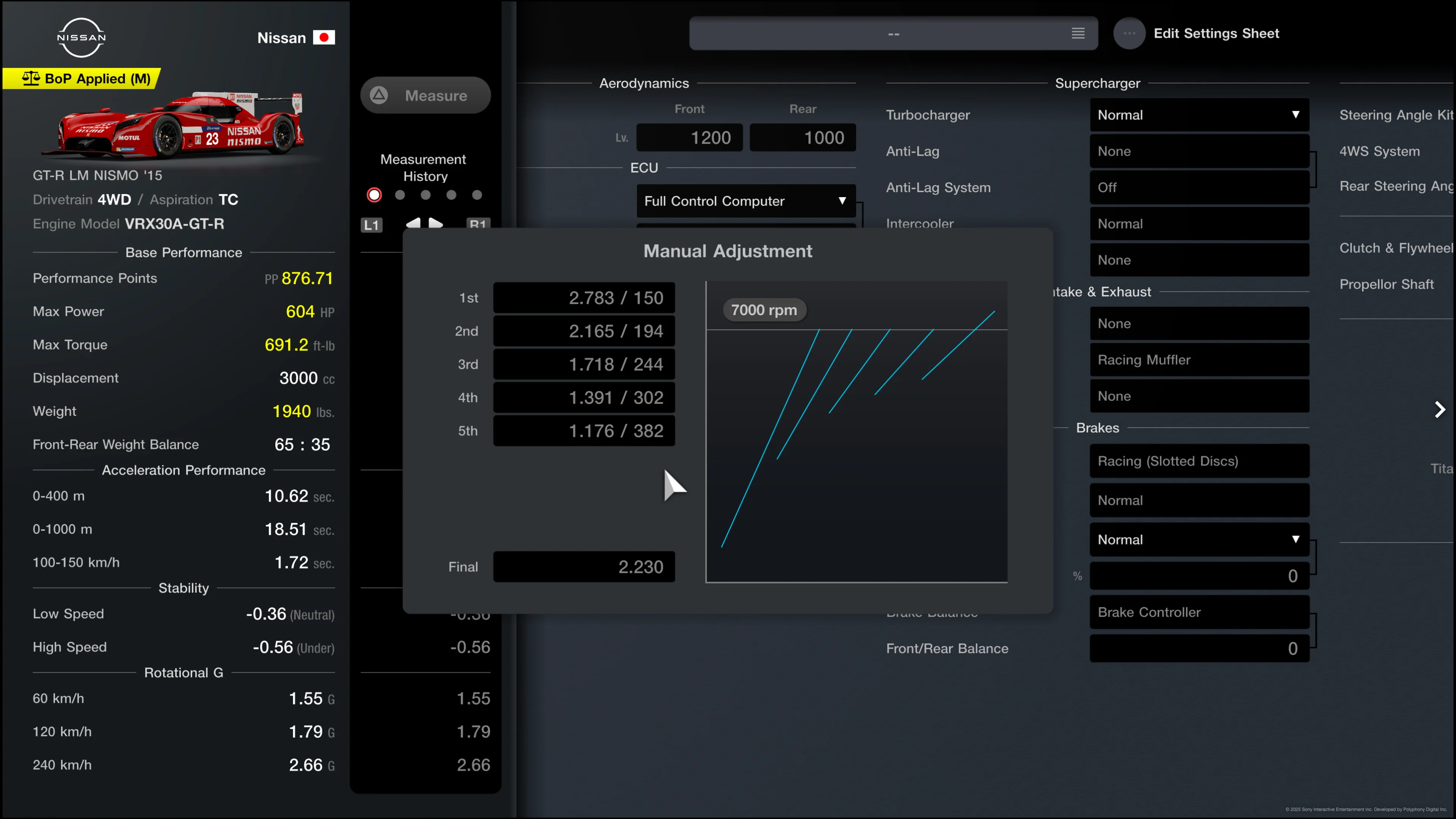Select the None field below Intercooler Normal
The image size is (1456, 819).
[x=1199, y=260]
